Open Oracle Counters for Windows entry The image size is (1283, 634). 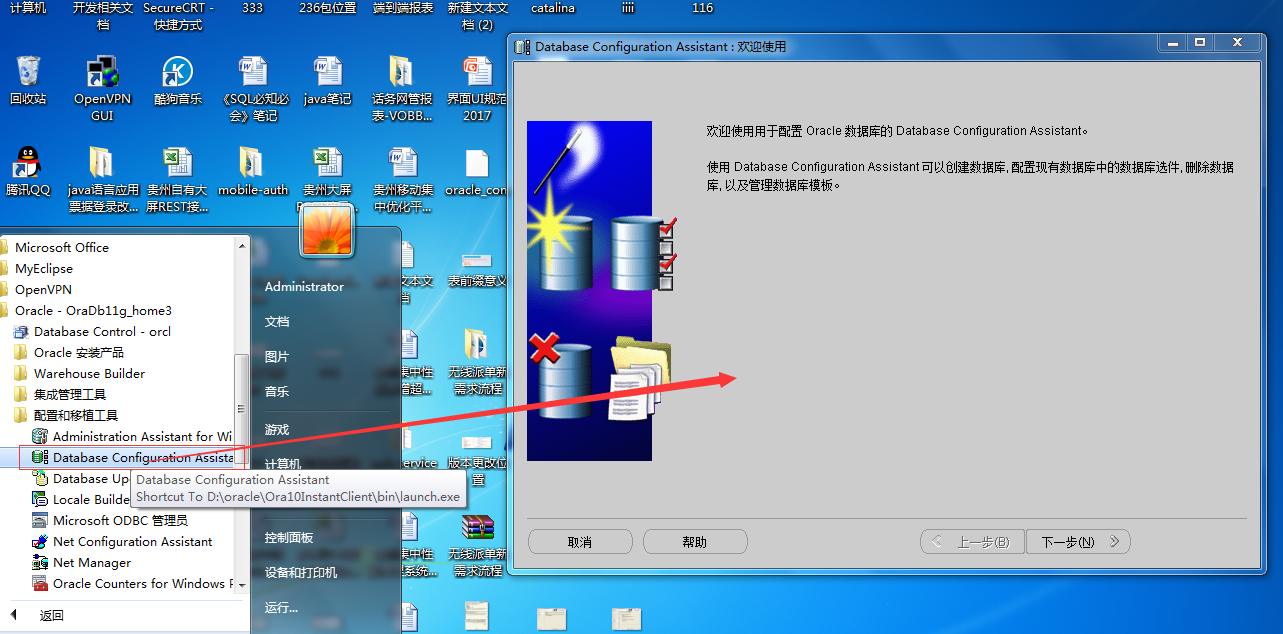click(x=132, y=583)
